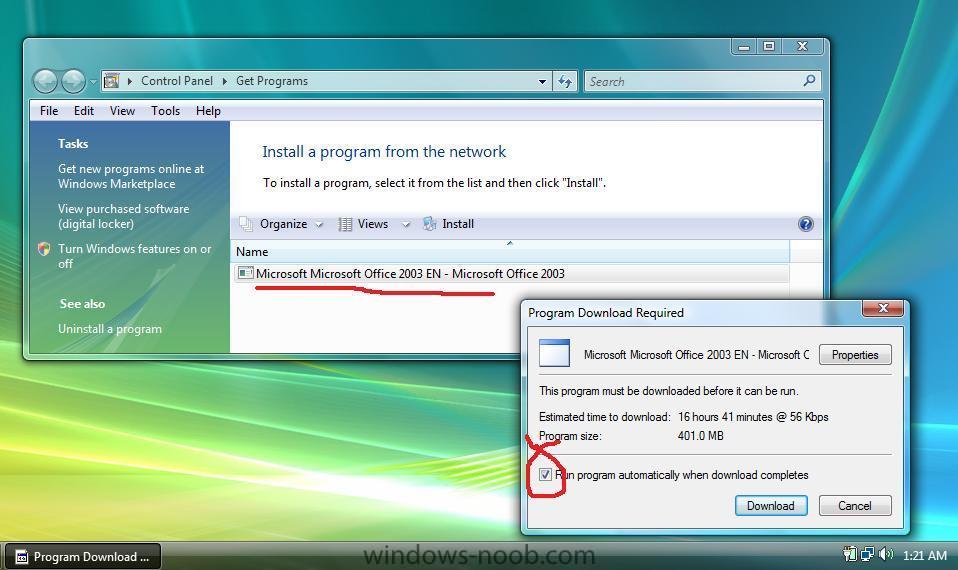Open Get new programs online at Windows Marketplace
The width and height of the screenshot is (958, 570).
click(x=131, y=176)
